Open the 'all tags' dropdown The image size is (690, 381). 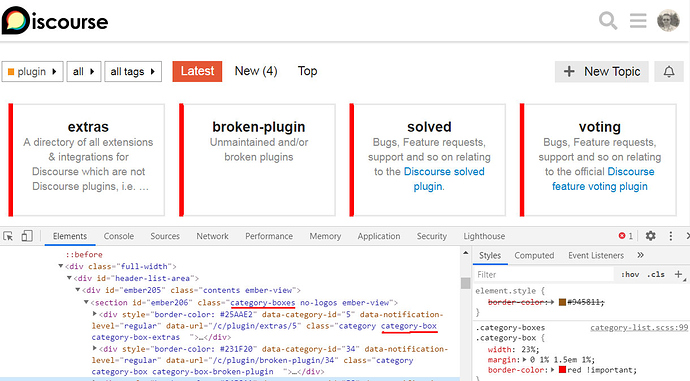point(133,71)
